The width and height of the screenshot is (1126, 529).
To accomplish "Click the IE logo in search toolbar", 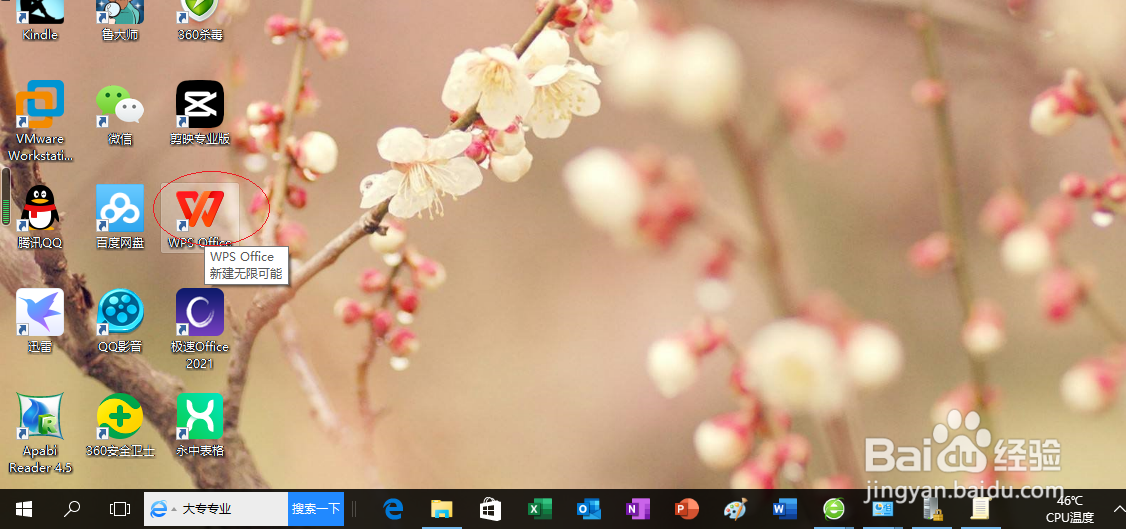I will pyautogui.click(x=158, y=509).
